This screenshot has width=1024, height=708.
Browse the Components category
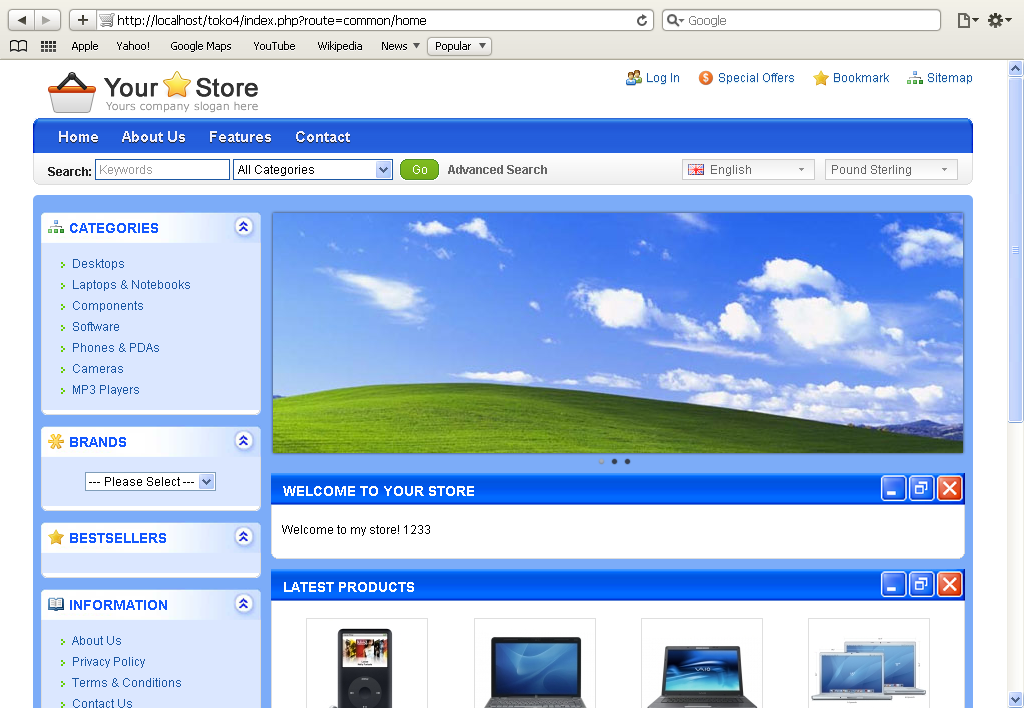pyautogui.click(x=108, y=306)
